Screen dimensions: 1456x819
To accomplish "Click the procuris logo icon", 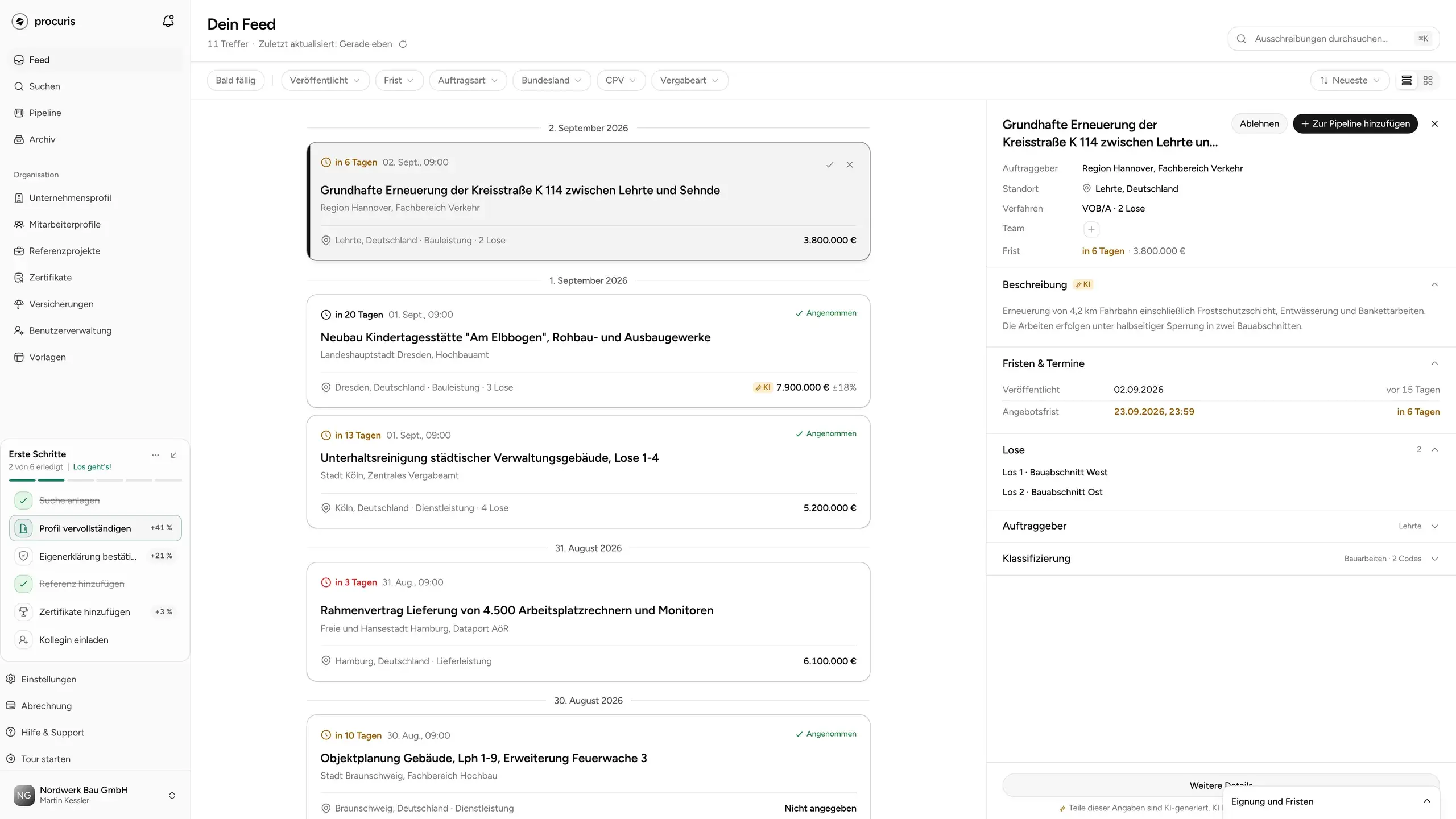I will [20, 21].
